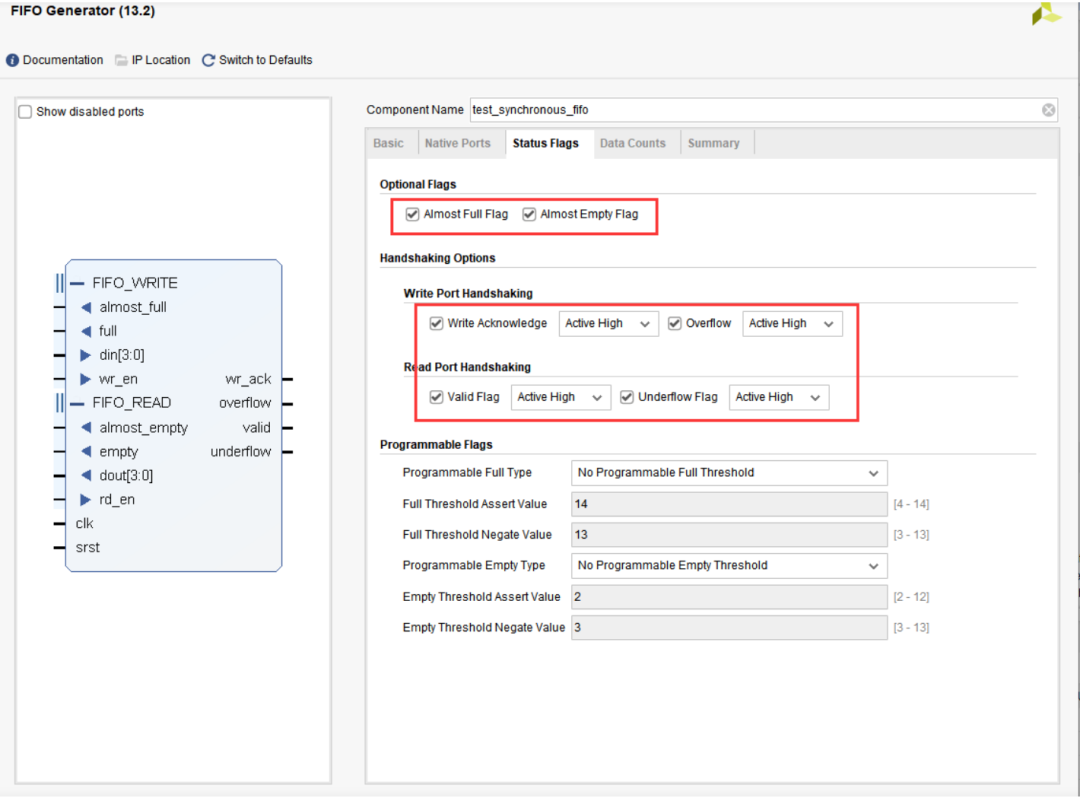Image resolution: width=1080 pixels, height=798 pixels.
Task: Click the Switch to Defaults refresh icon
Action: pyautogui.click(x=208, y=60)
